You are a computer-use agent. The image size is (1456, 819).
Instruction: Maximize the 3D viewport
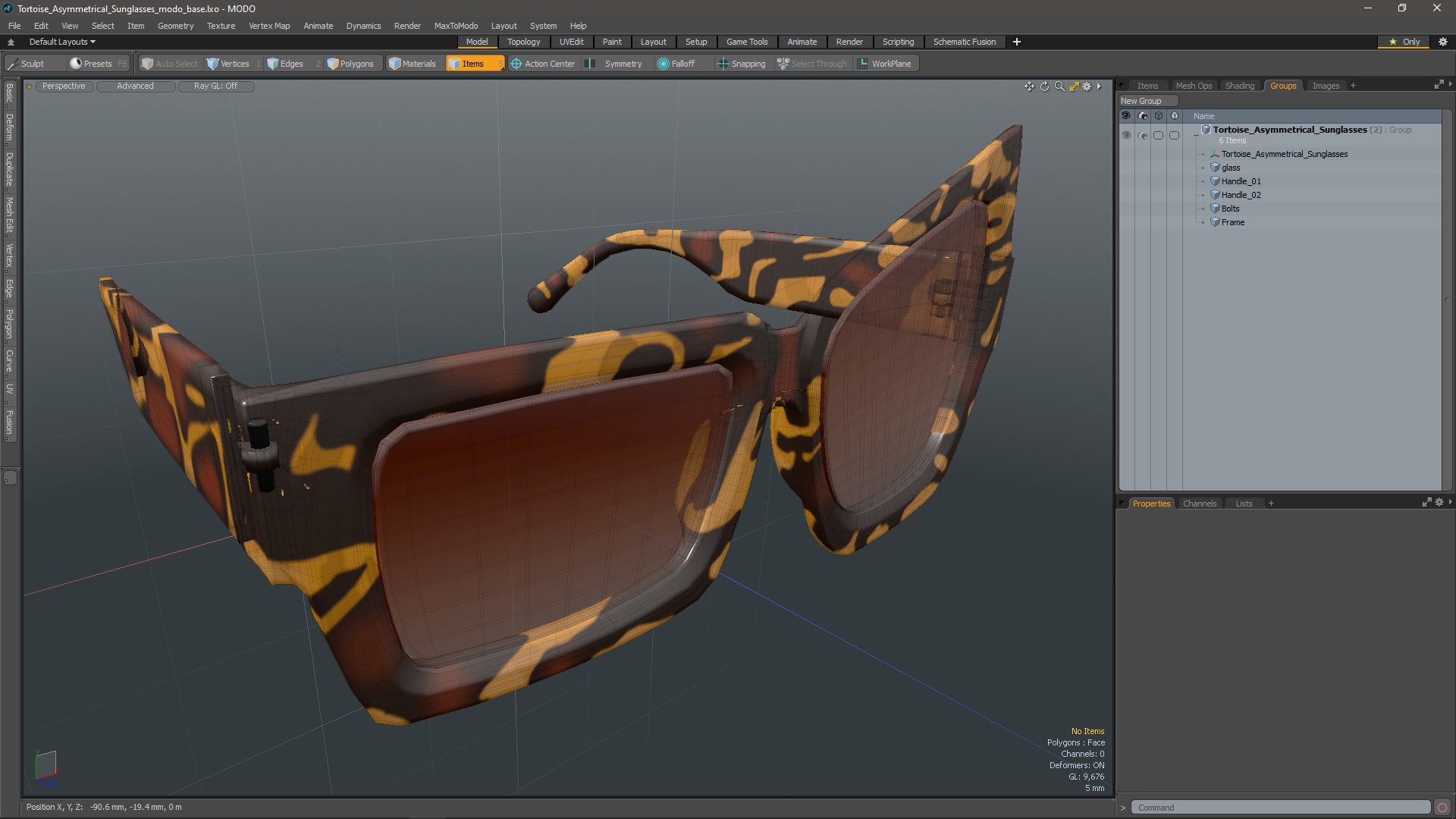coord(1074,86)
